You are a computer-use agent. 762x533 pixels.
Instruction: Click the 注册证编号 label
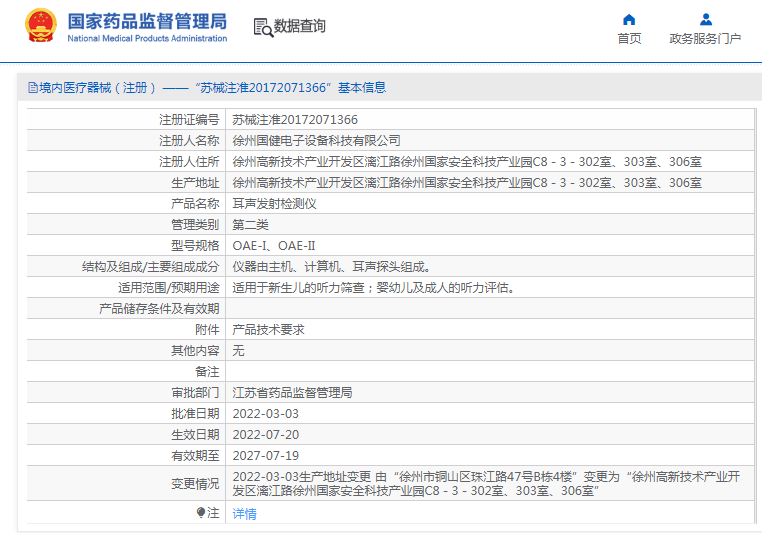189,120
